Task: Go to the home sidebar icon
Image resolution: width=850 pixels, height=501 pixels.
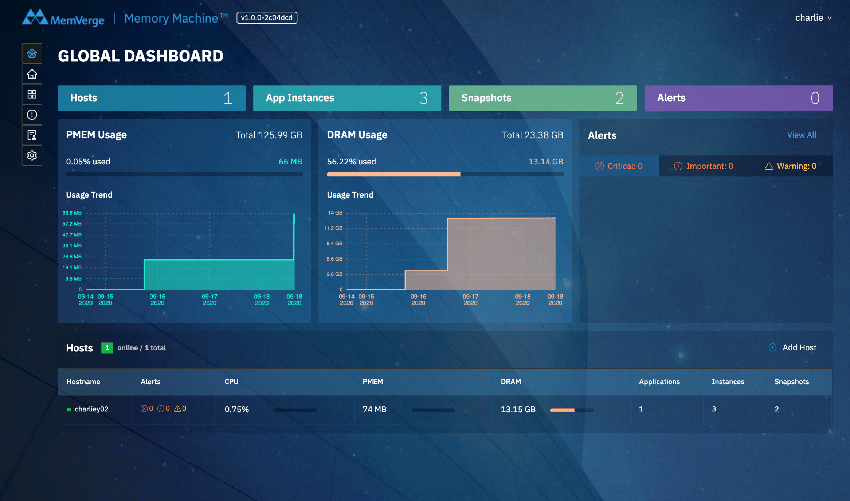Action: pyautogui.click(x=32, y=74)
